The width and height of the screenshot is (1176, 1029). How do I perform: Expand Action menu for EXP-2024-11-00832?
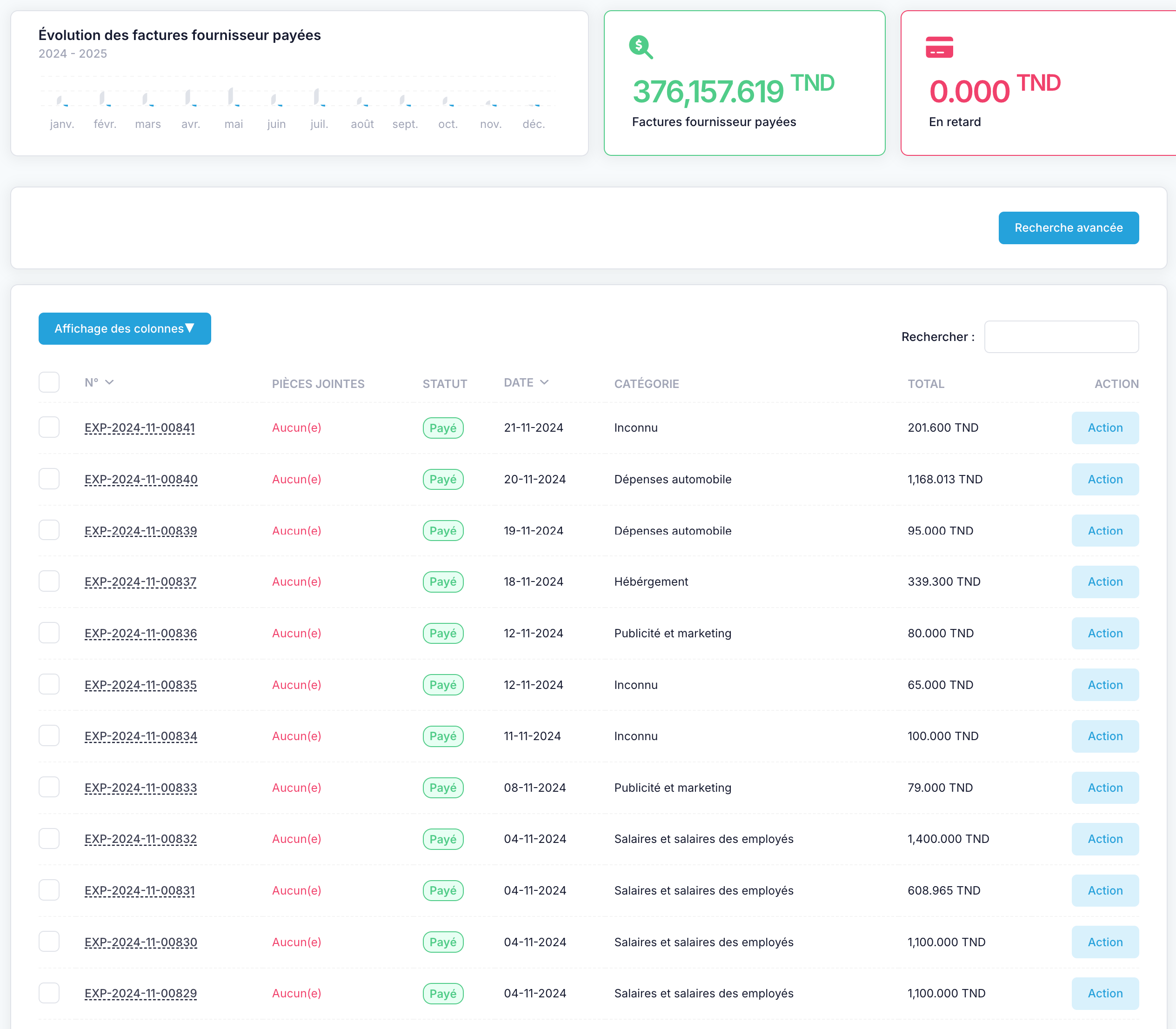click(x=1105, y=839)
